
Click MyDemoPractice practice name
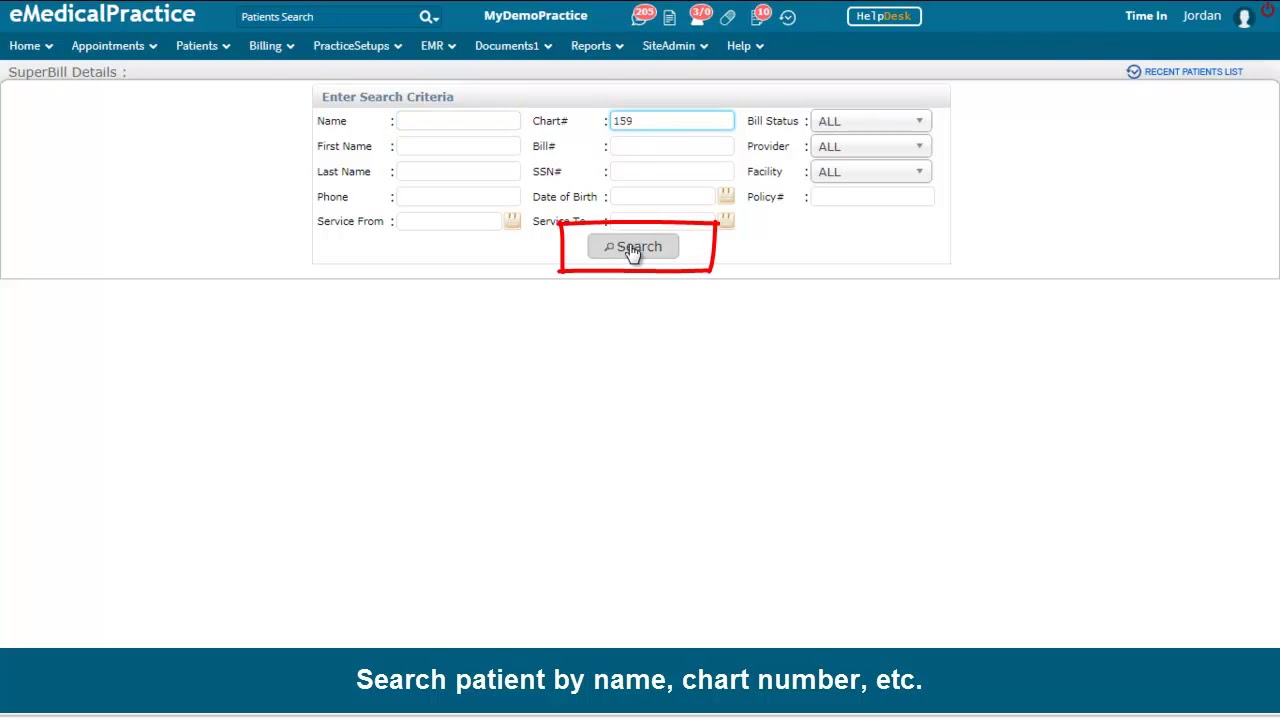[x=536, y=16]
